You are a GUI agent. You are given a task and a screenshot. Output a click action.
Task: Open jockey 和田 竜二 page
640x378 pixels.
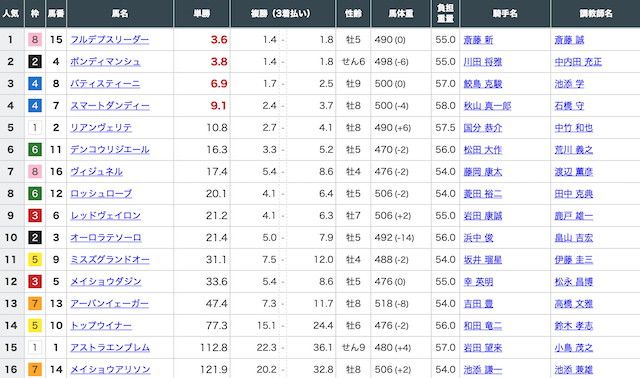point(482,327)
